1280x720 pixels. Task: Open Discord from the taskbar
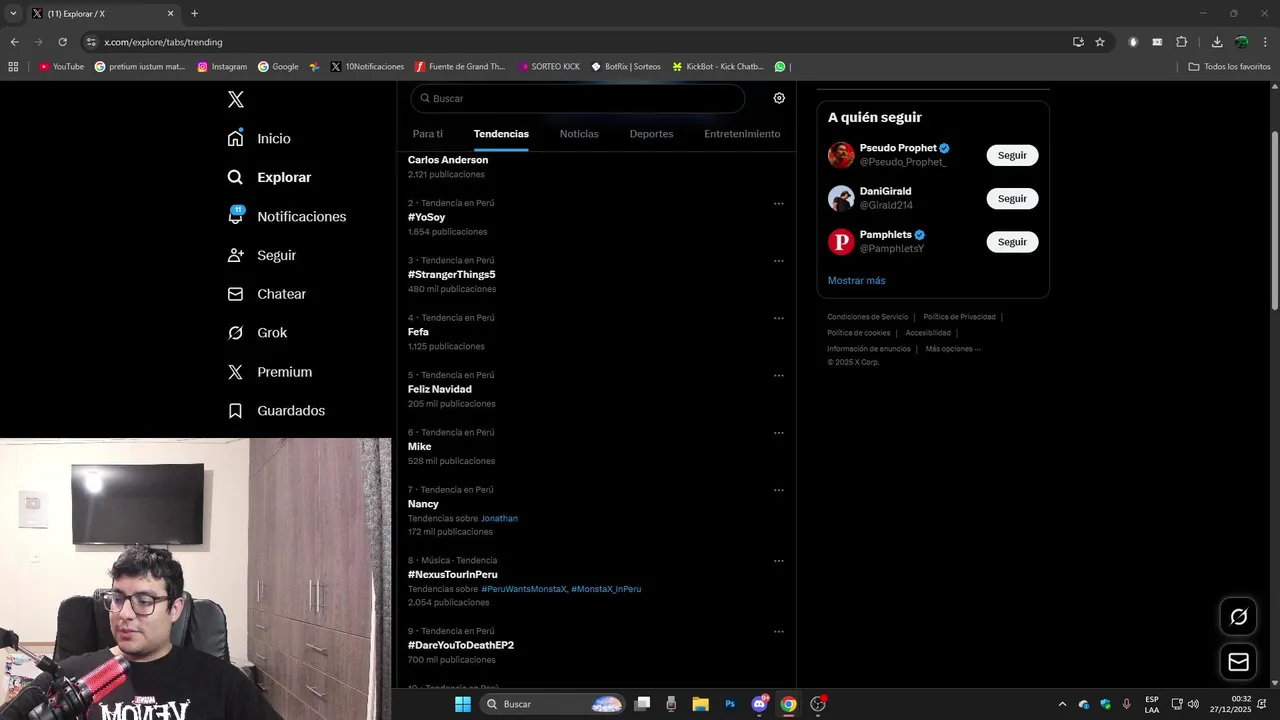click(x=759, y=704)
